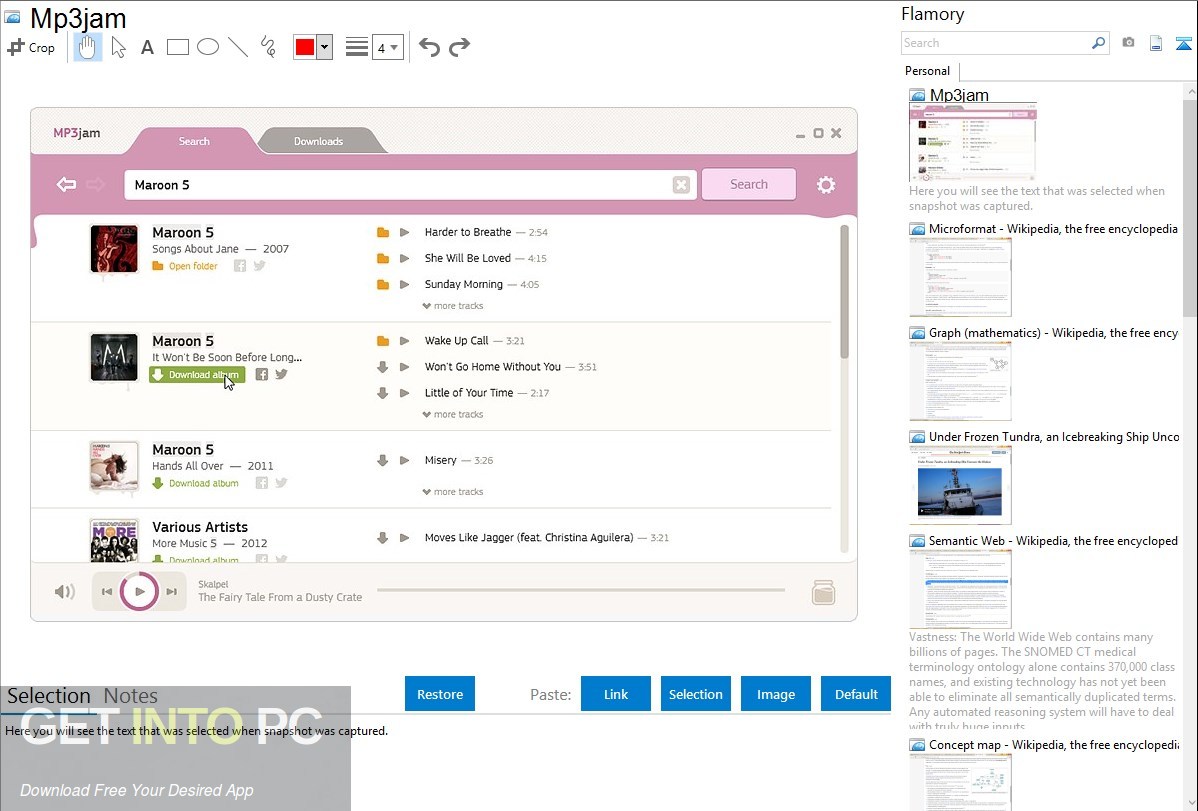
Task: Switch to the Notes tab
Action: 131,696
